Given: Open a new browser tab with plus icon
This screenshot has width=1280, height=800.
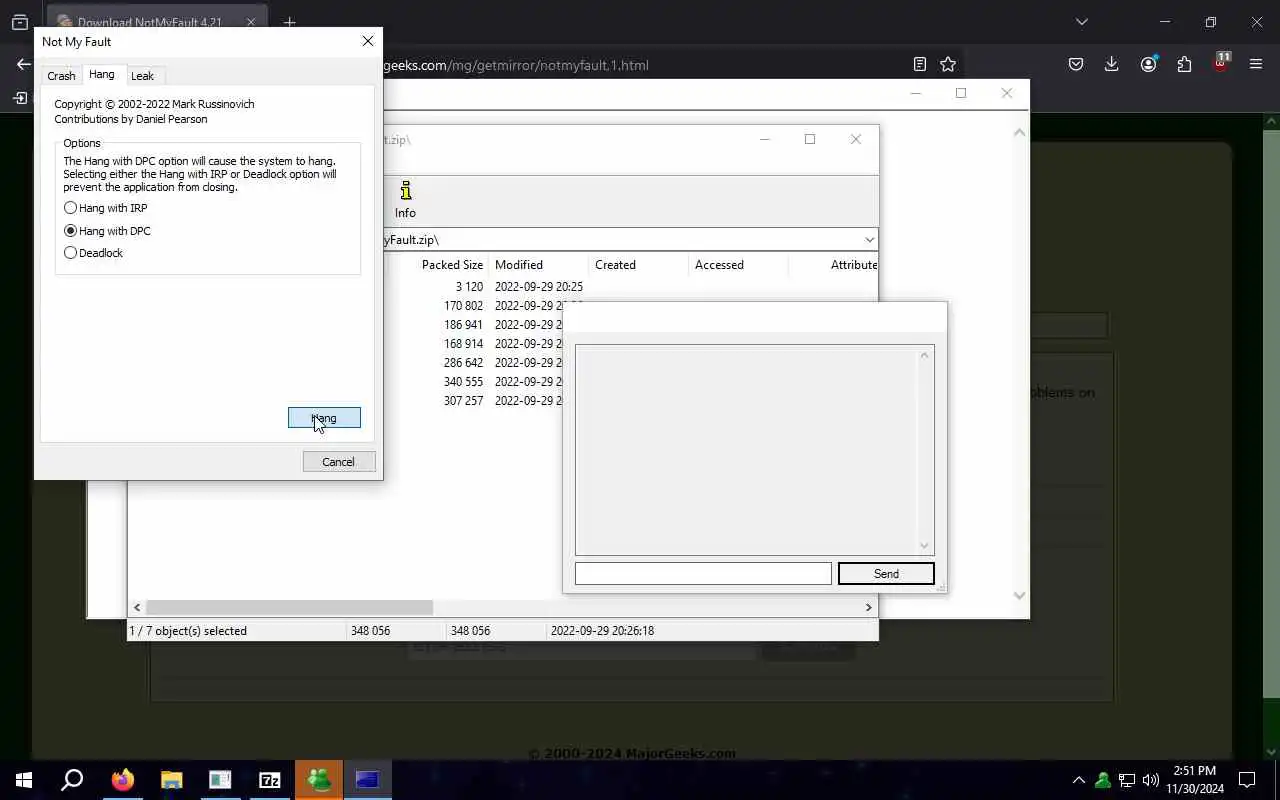Looking at the screenshot, I should click(289, 22).
